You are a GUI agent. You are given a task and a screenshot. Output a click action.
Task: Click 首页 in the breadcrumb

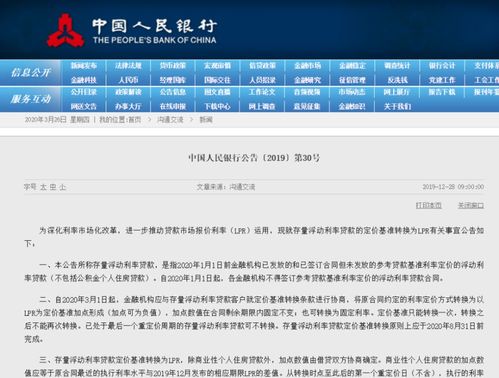pos(135,120)
